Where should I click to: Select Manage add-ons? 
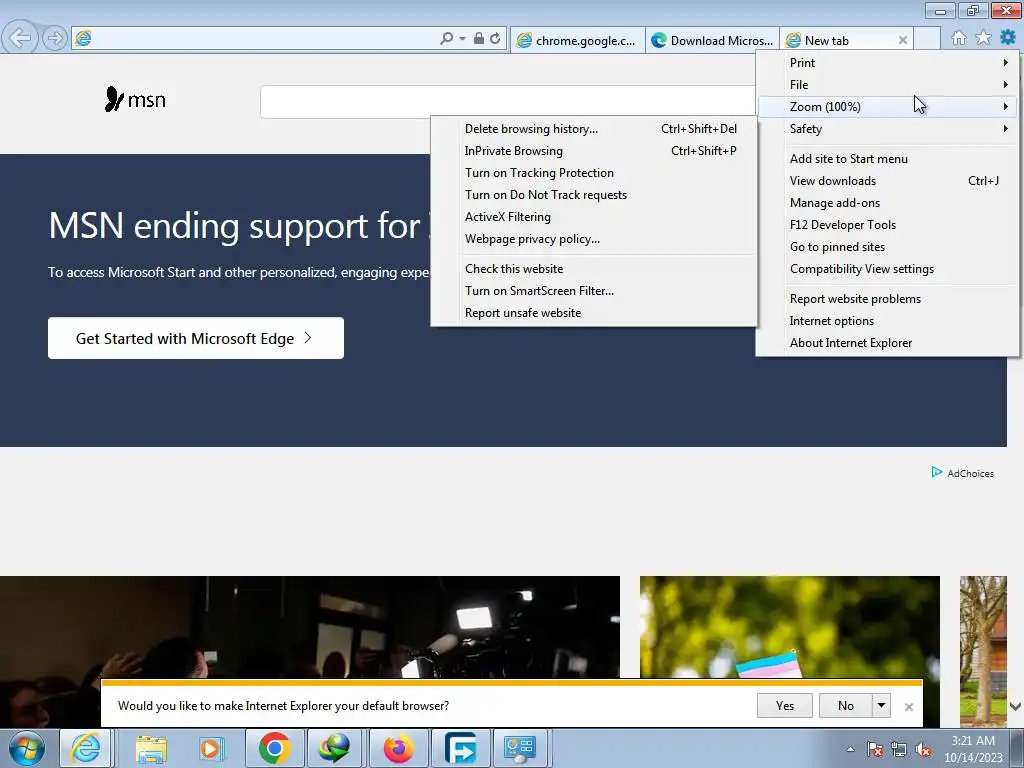[888, 203]
